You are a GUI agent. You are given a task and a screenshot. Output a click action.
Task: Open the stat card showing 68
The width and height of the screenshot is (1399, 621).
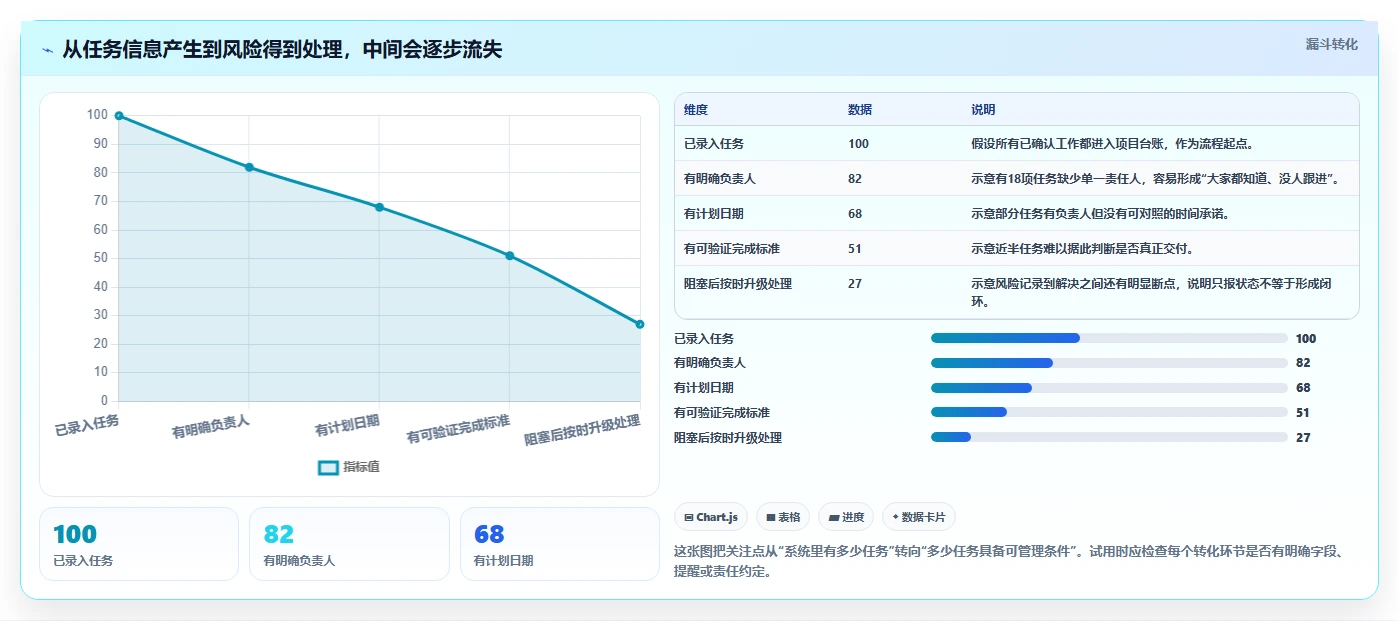point(560,544)
